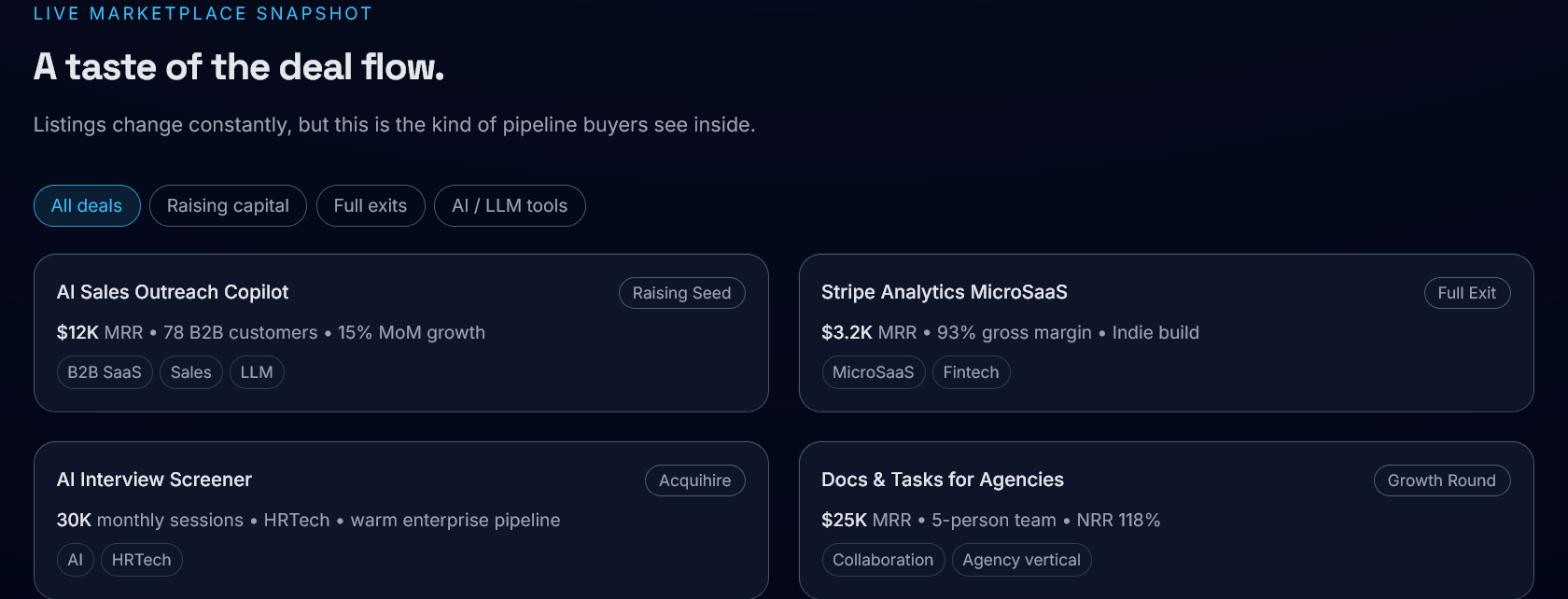1568x599 pixels.
Task: Click the Raising Seed badge
Action: pyautogui.click(x=681, y=293)
